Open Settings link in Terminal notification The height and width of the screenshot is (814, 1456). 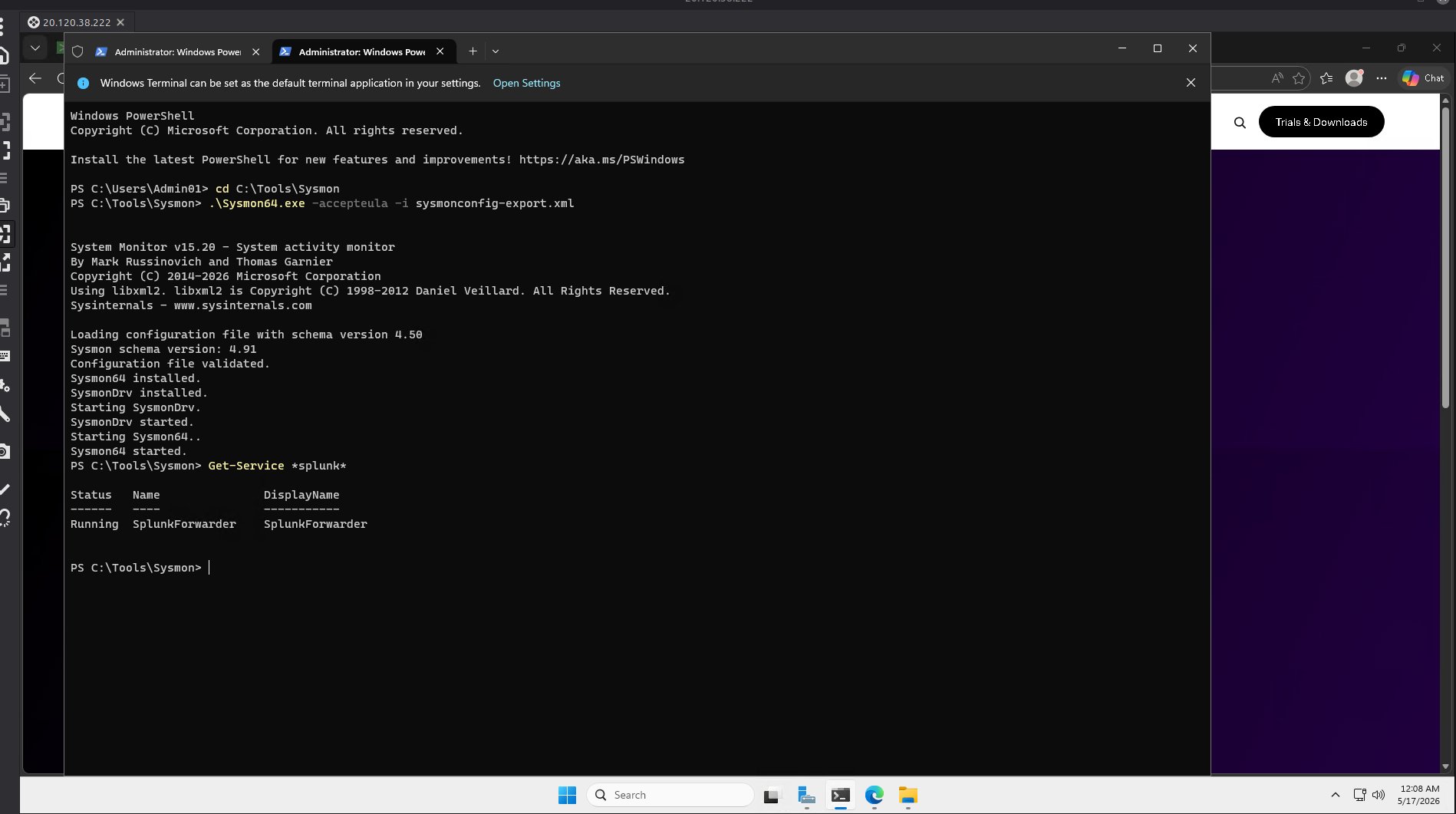pyautogui.click(x=526, y=83)
